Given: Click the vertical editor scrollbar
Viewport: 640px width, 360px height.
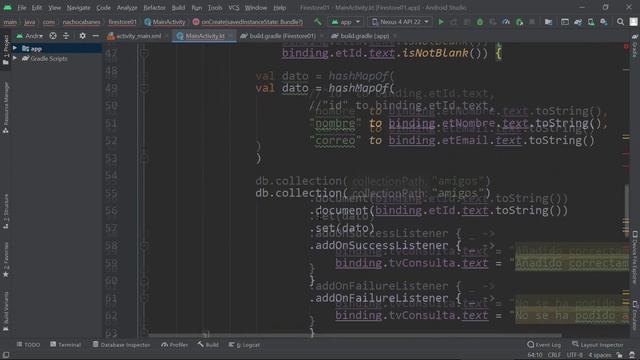Looking at the screenshot, I should [626, 209].
